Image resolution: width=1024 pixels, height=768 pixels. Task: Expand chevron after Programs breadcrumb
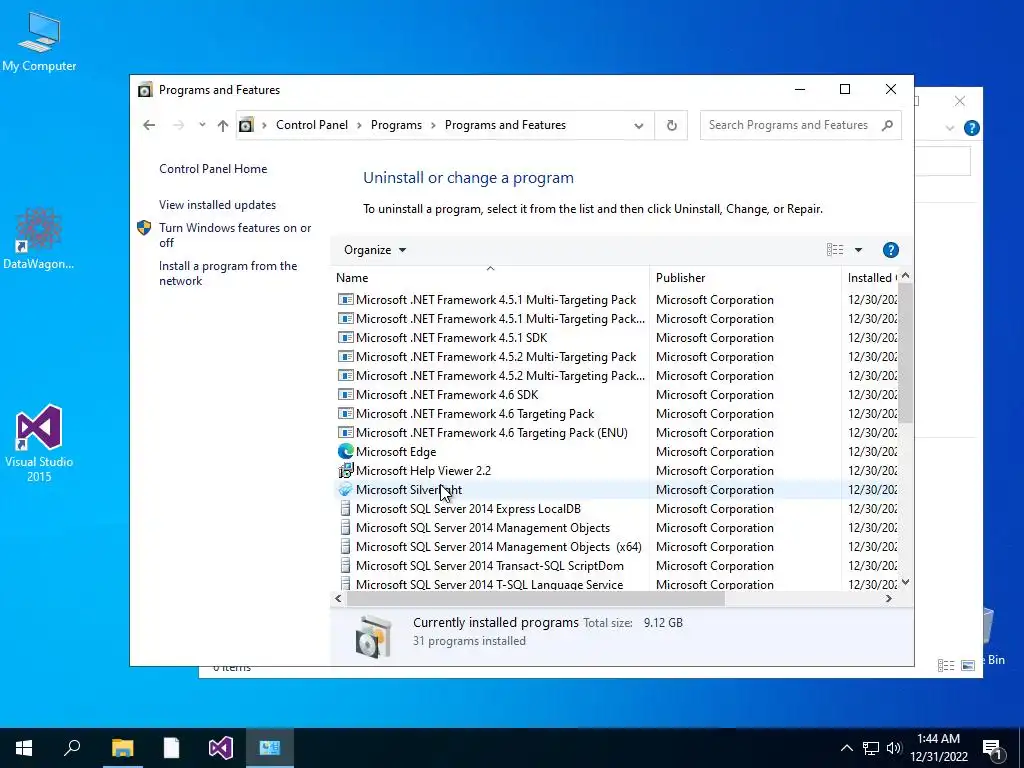point(433,125)
